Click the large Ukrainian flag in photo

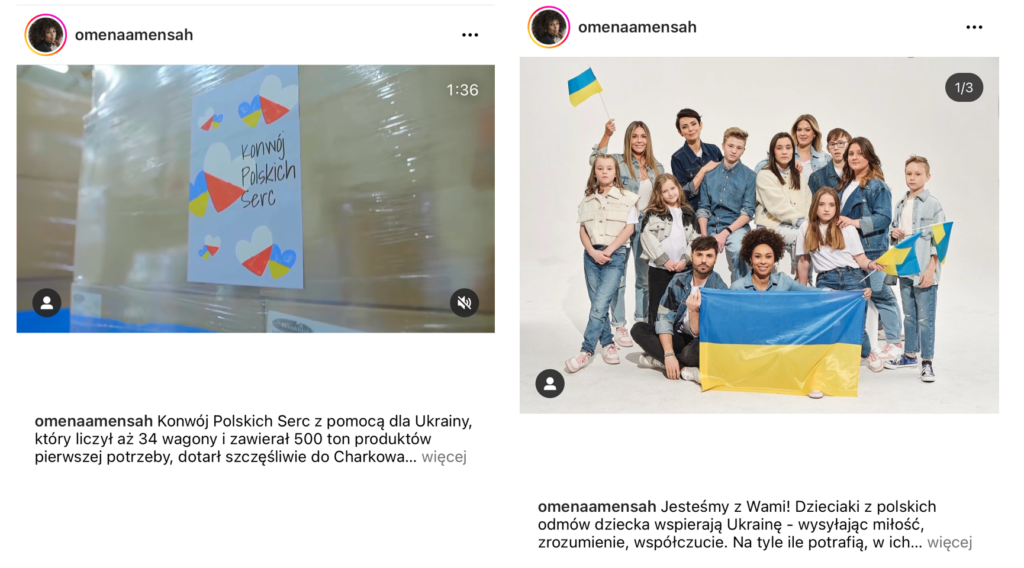(782, 343)
